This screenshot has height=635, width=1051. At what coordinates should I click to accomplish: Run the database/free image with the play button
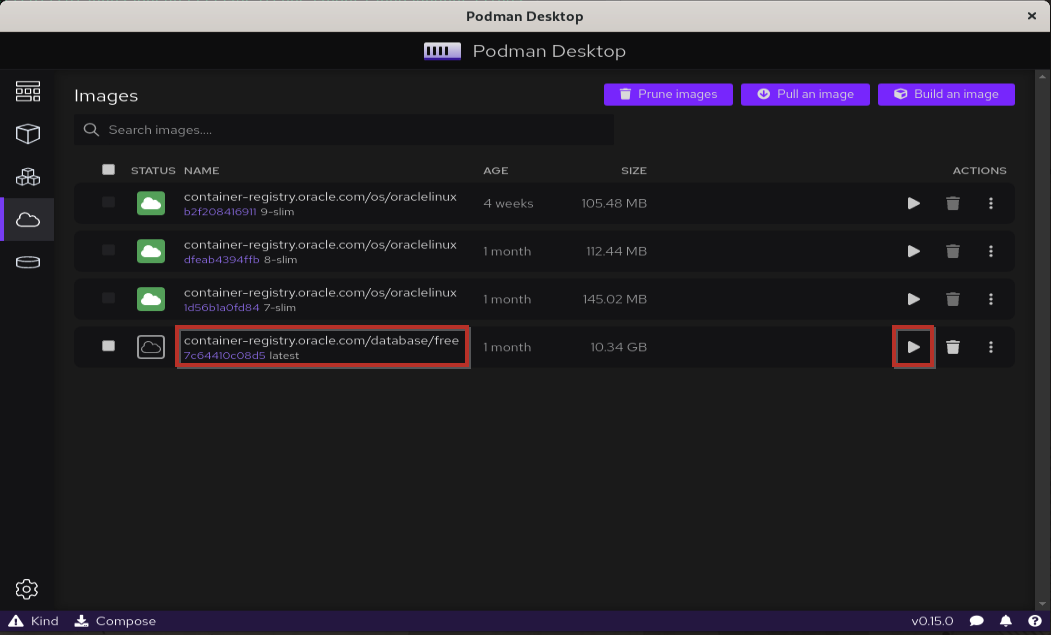pos(913,347)
